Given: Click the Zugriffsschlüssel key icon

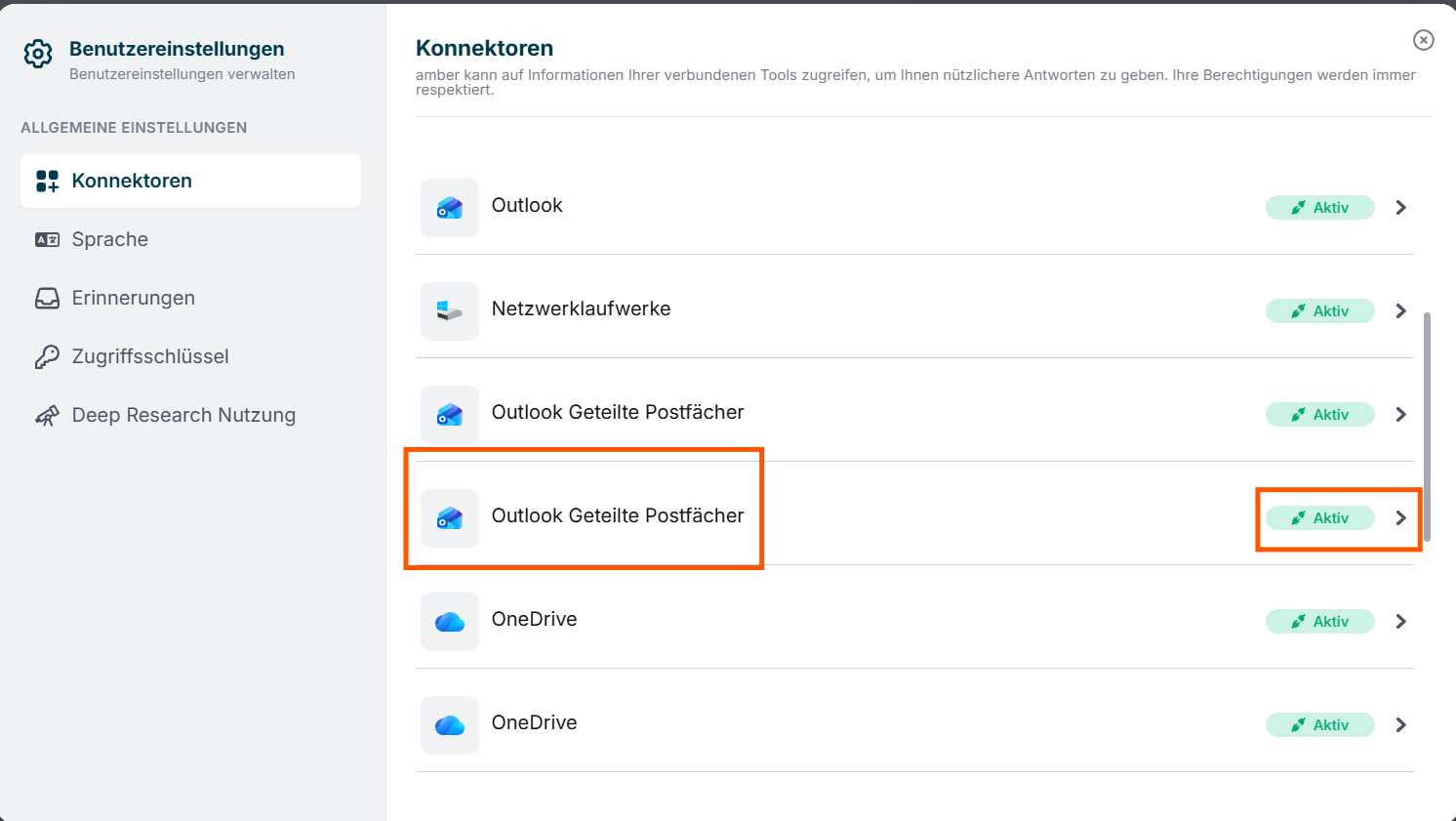Looking at the screenshot, I should pyautogui.click(x=47, y=357).
